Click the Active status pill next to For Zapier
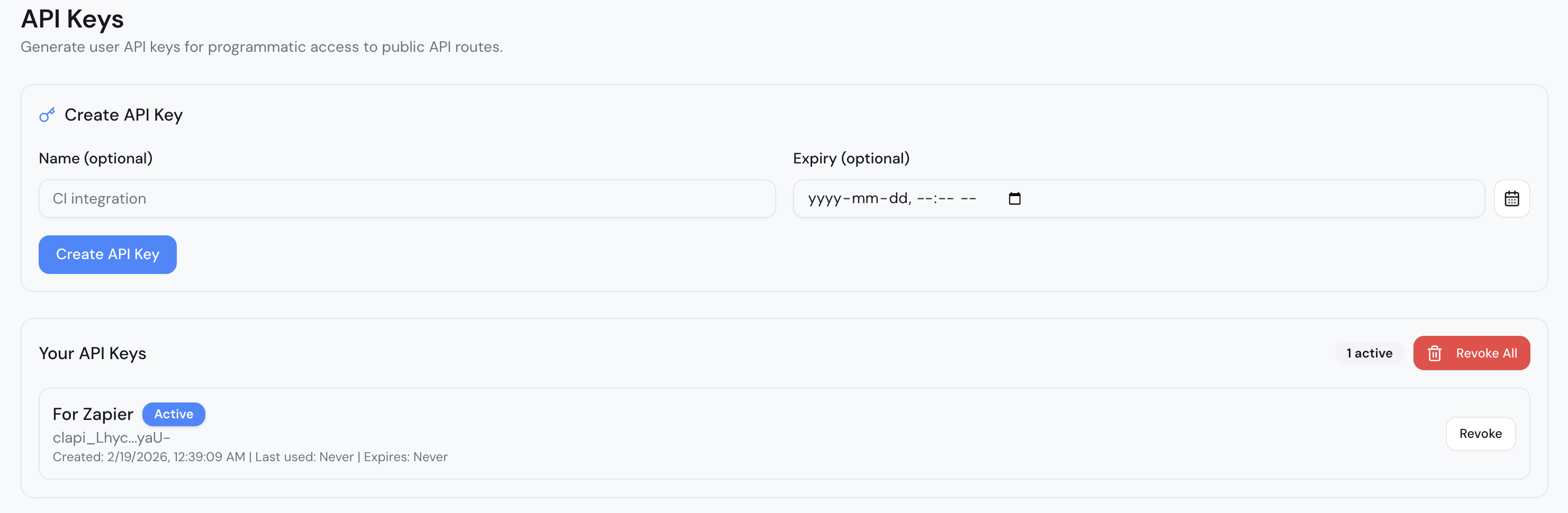1568x513 pixels. 174,414
